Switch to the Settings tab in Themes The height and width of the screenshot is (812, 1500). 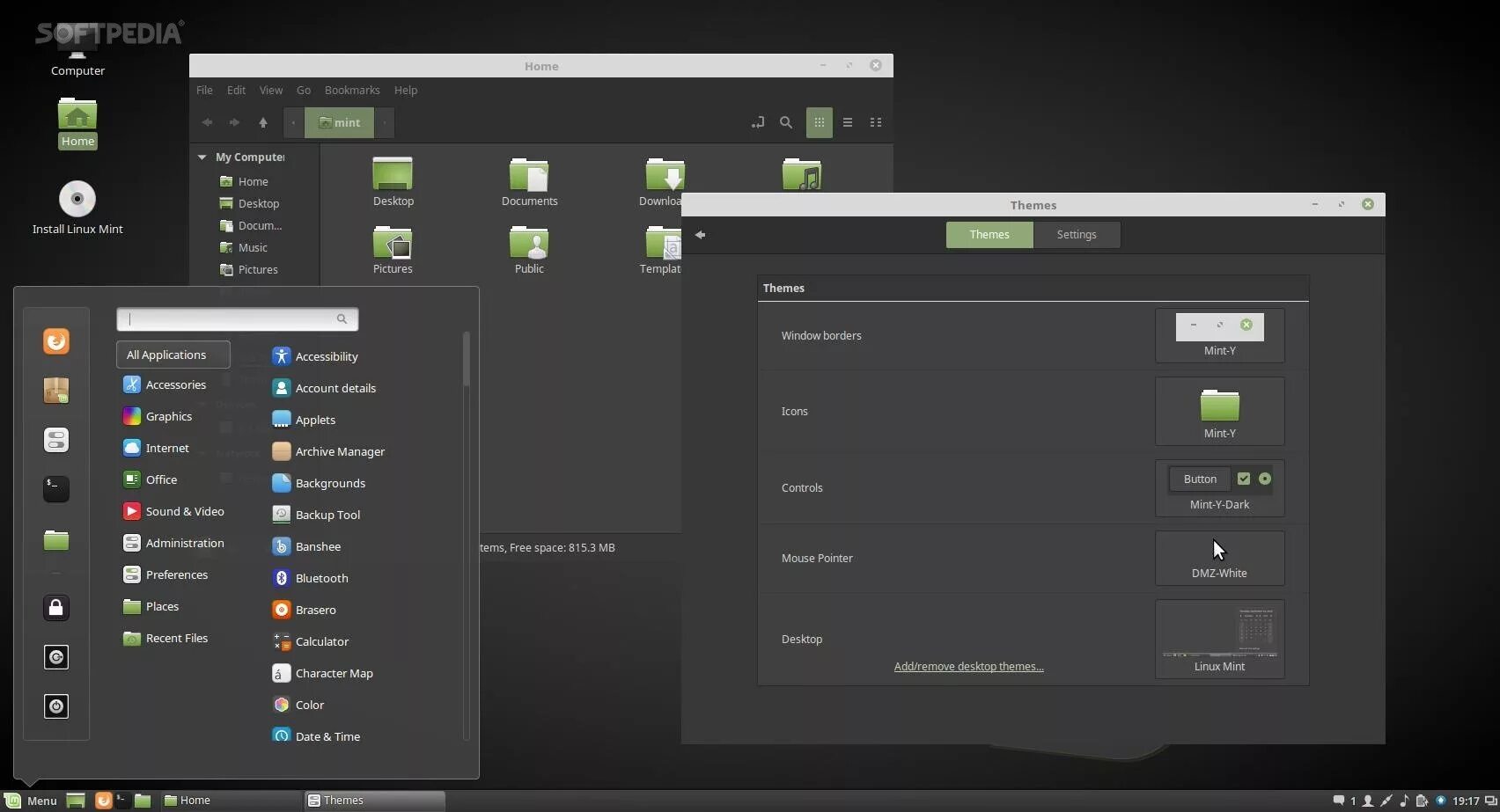[x=1076, y=234]
